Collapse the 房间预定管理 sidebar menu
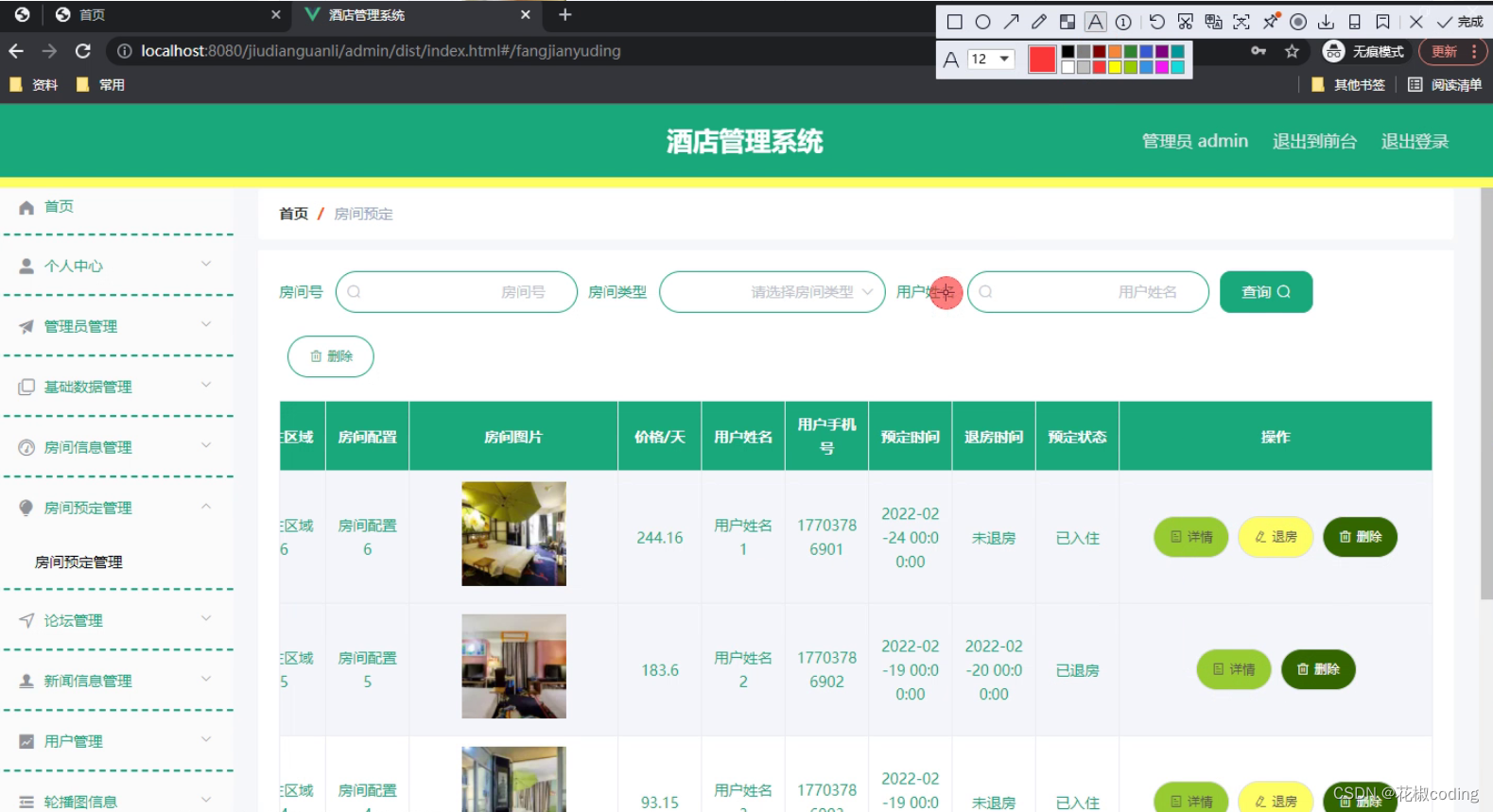Screen dimensions: 1493x812 pyautogui.click(x=118, y=508)
